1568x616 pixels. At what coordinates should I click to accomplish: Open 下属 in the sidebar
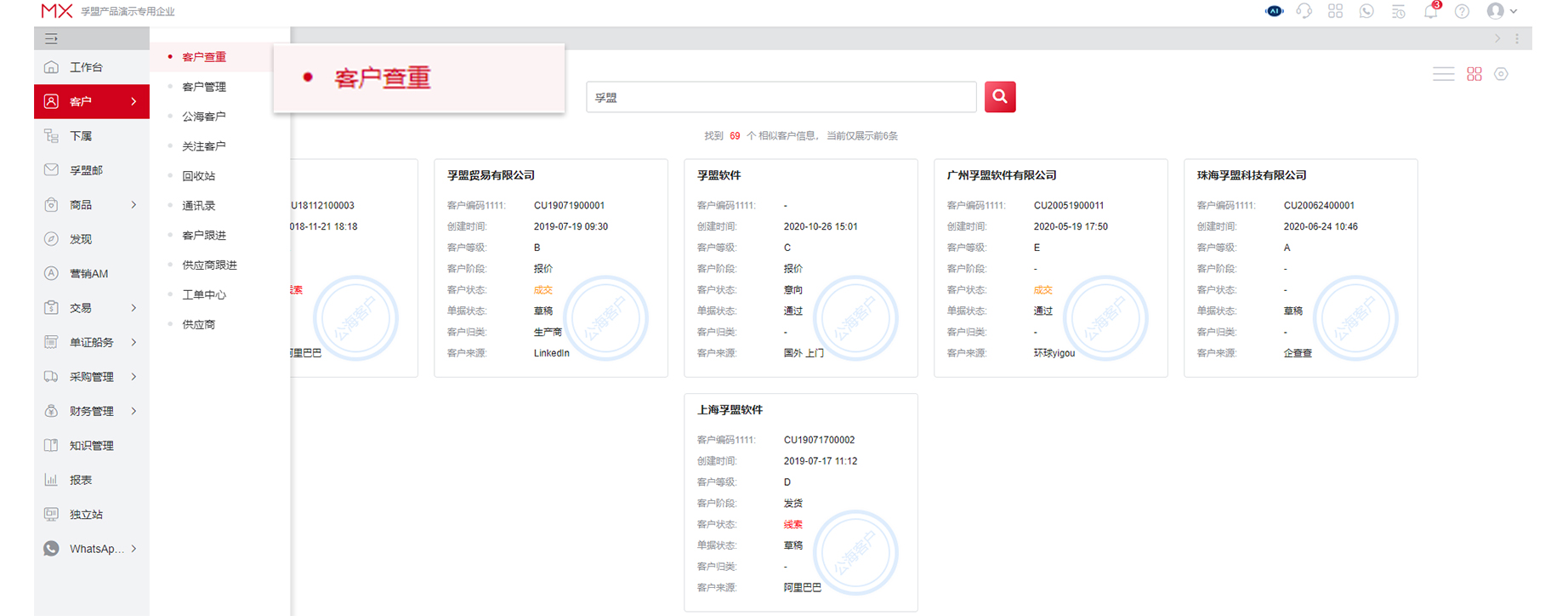(x=92, y=136)
